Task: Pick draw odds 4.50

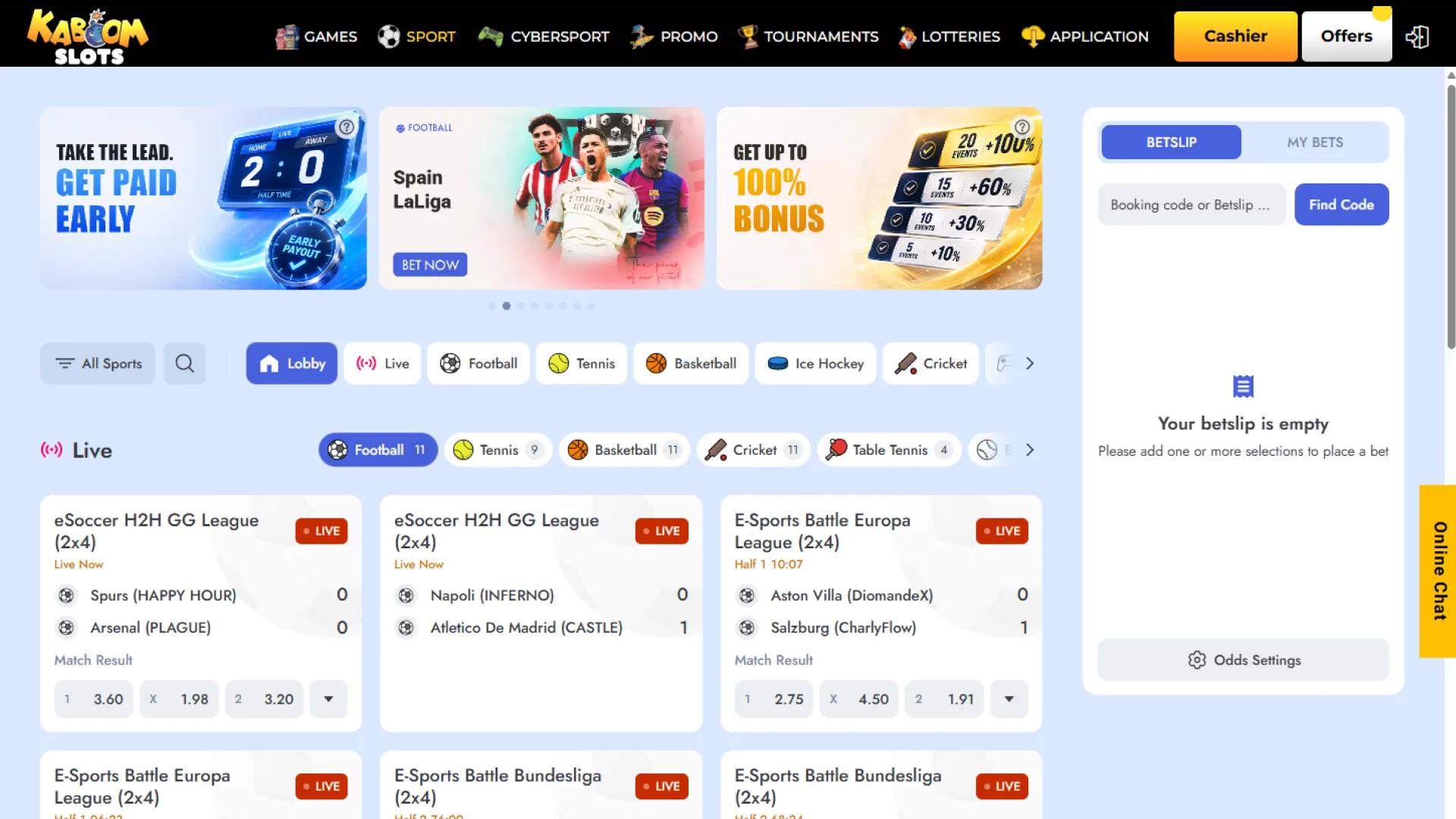Action: click(x=859, y=698)
